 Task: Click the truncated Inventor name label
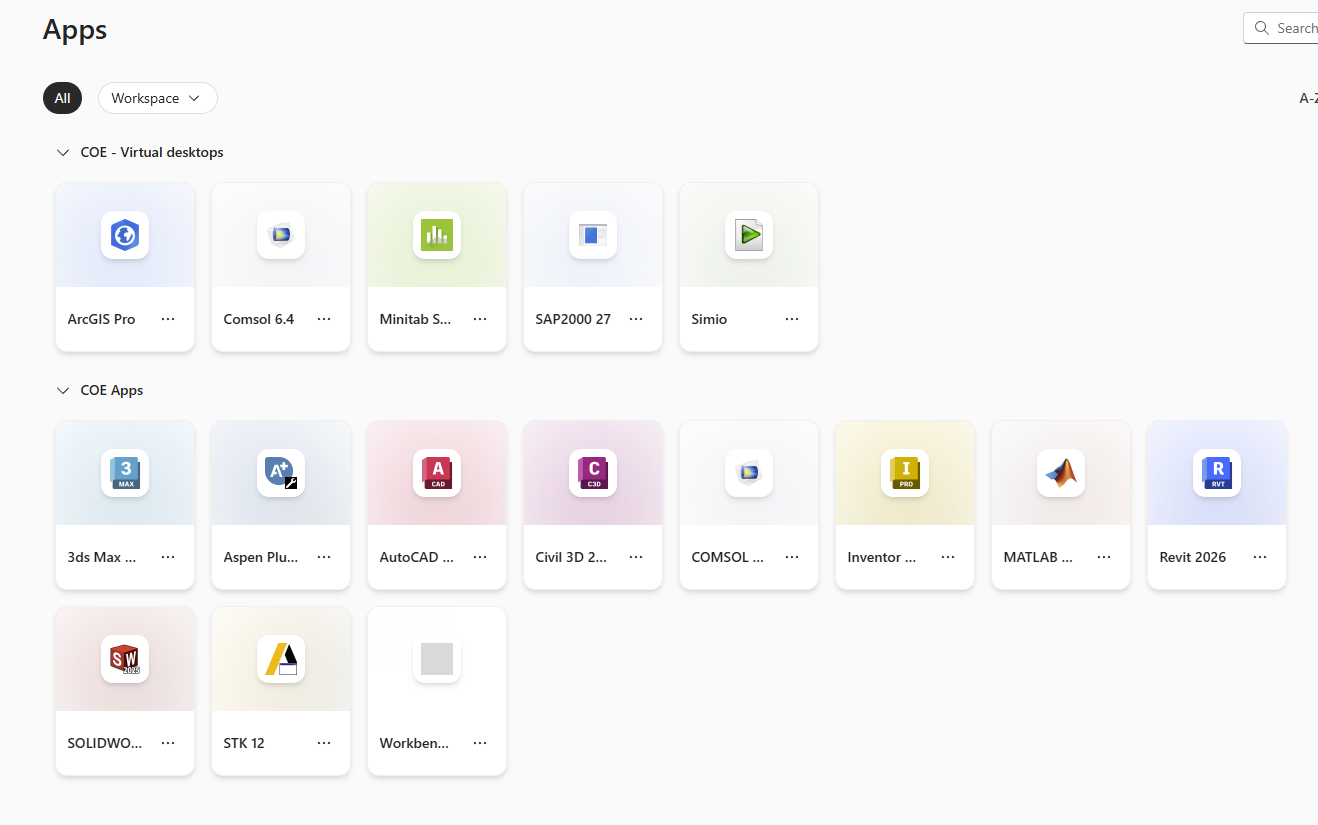[x=882, y=557]
